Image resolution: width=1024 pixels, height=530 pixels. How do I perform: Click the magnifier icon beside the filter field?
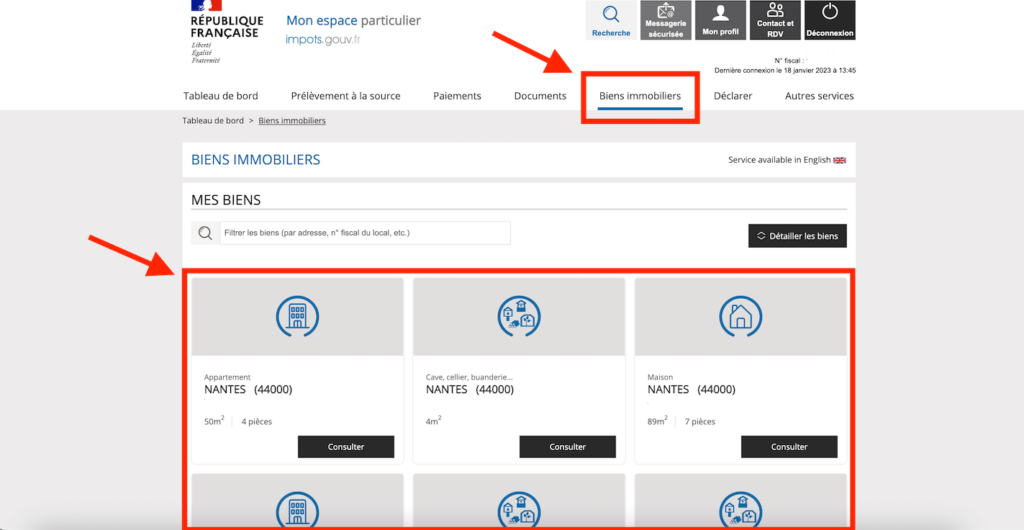[x=205, y=233]
